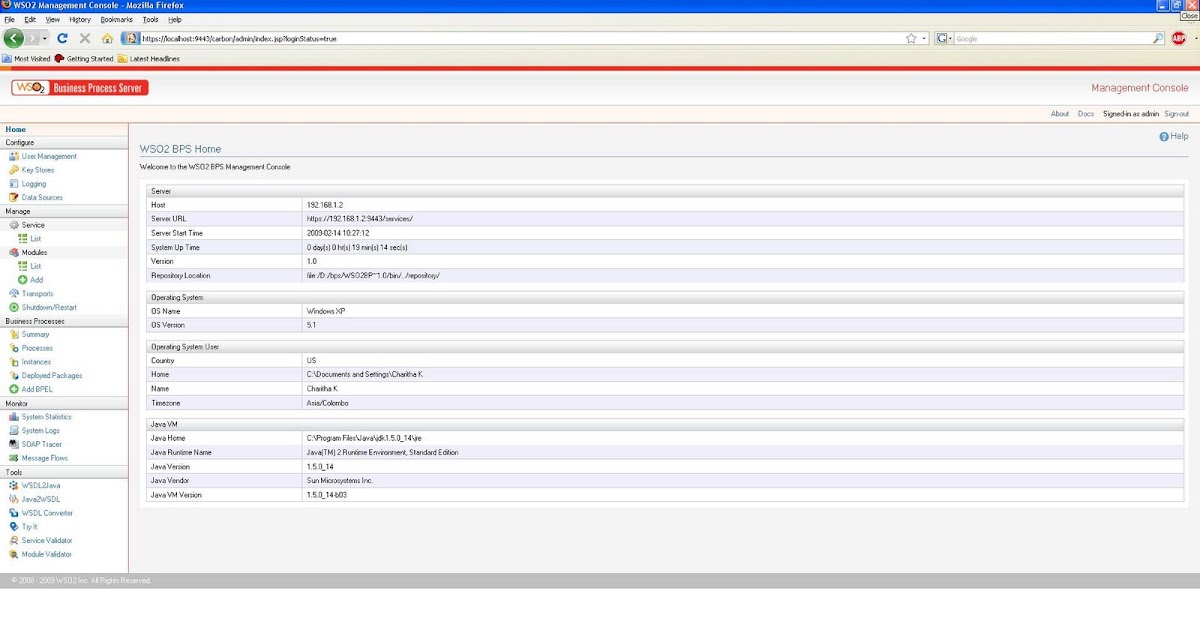Open List icon under Service

[x=23, y=239]
